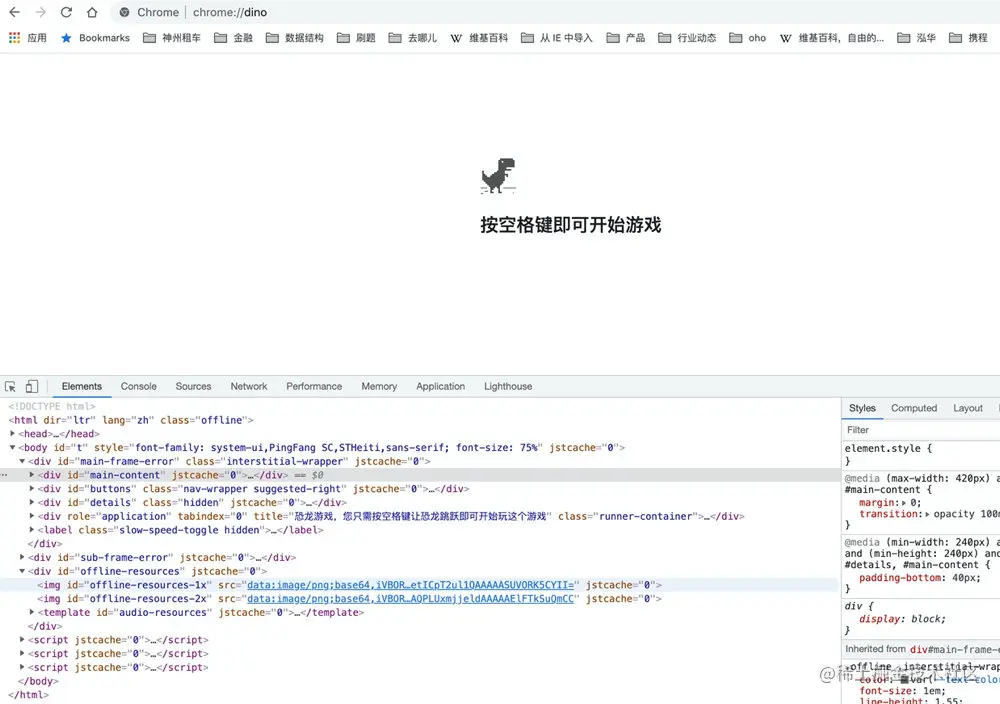This screenshot has width=1000, height=704.
Task: Open the oho bookmark folder
Action: (x=747, y=38)
